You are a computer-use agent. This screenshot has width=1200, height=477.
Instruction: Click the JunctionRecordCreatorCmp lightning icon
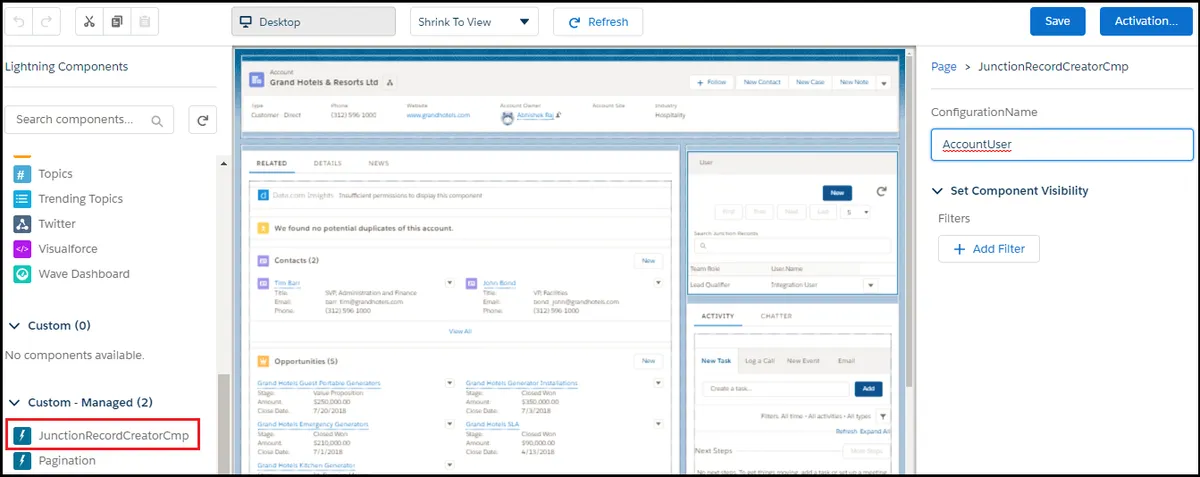click(22, 436)
